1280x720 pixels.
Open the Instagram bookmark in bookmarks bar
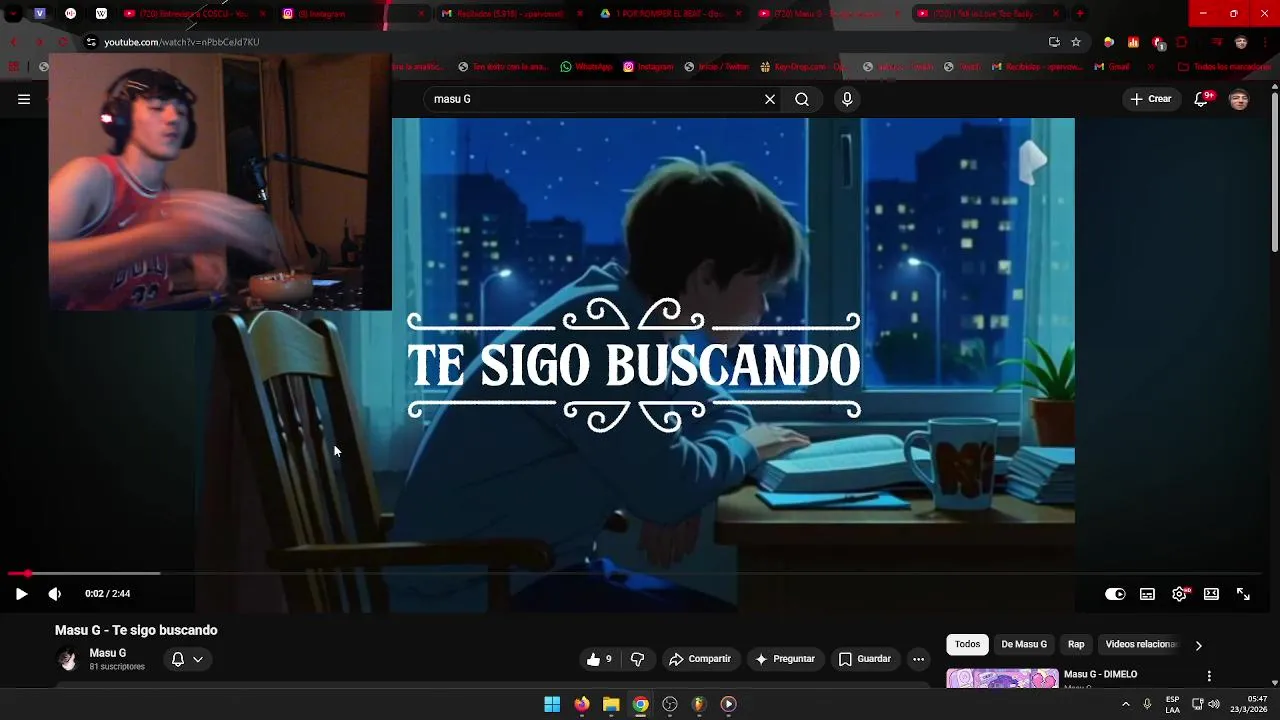point(648,67)
